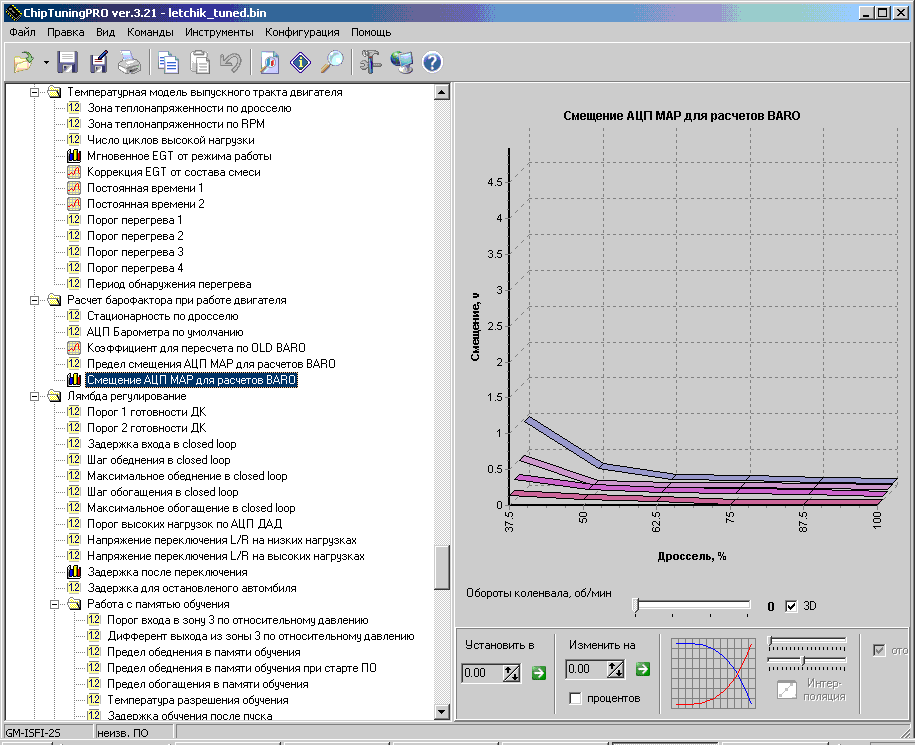
Task: Click the blue info diamond icon
Action: pyautogui.click(x=300, y=63)
